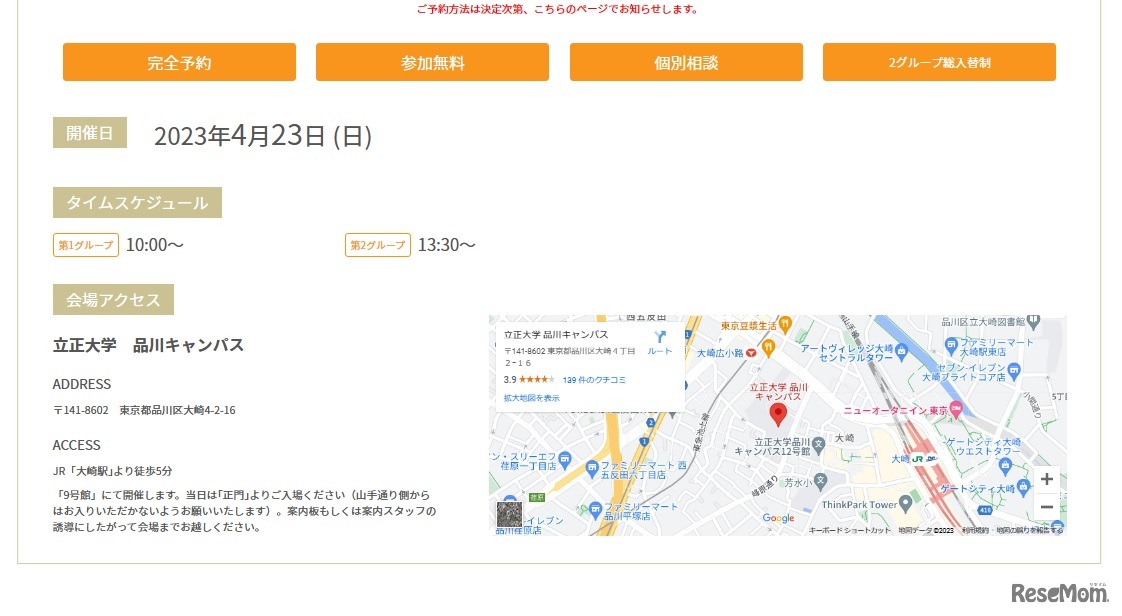
Task: Click the 芳水小 school marker
Action: point(821,481)
